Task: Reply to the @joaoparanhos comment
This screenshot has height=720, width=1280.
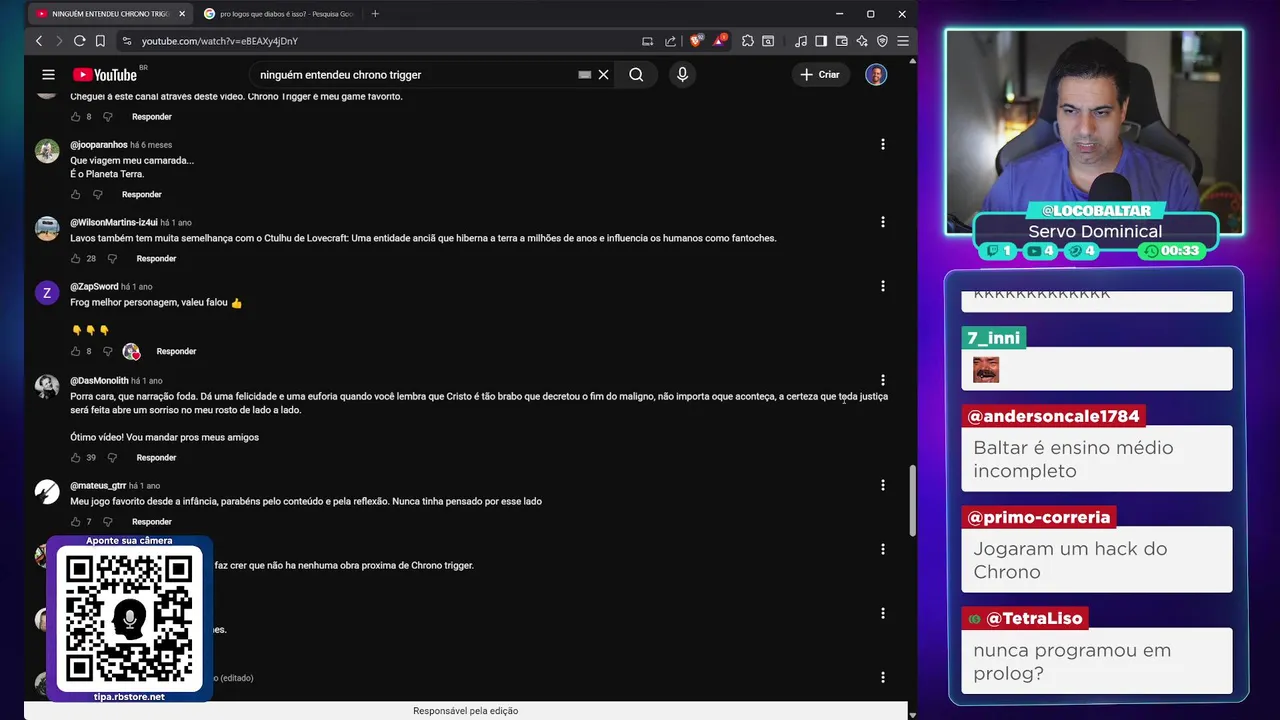Action: pos(141,194)
